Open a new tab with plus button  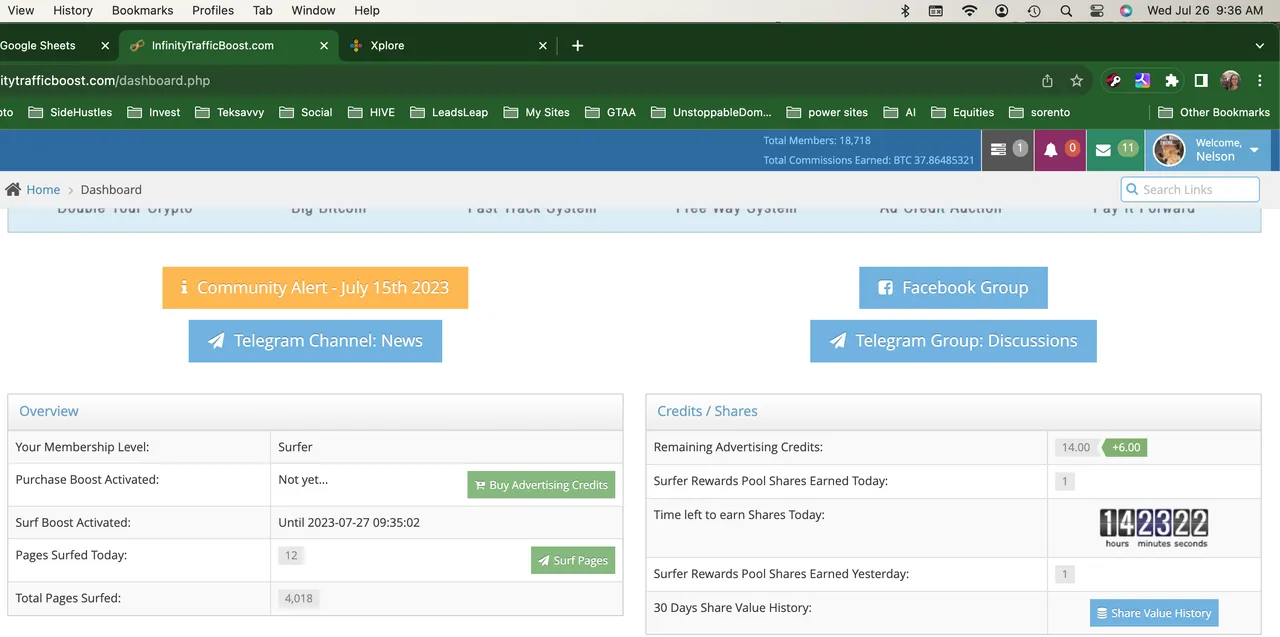click(x=577, y=45)
